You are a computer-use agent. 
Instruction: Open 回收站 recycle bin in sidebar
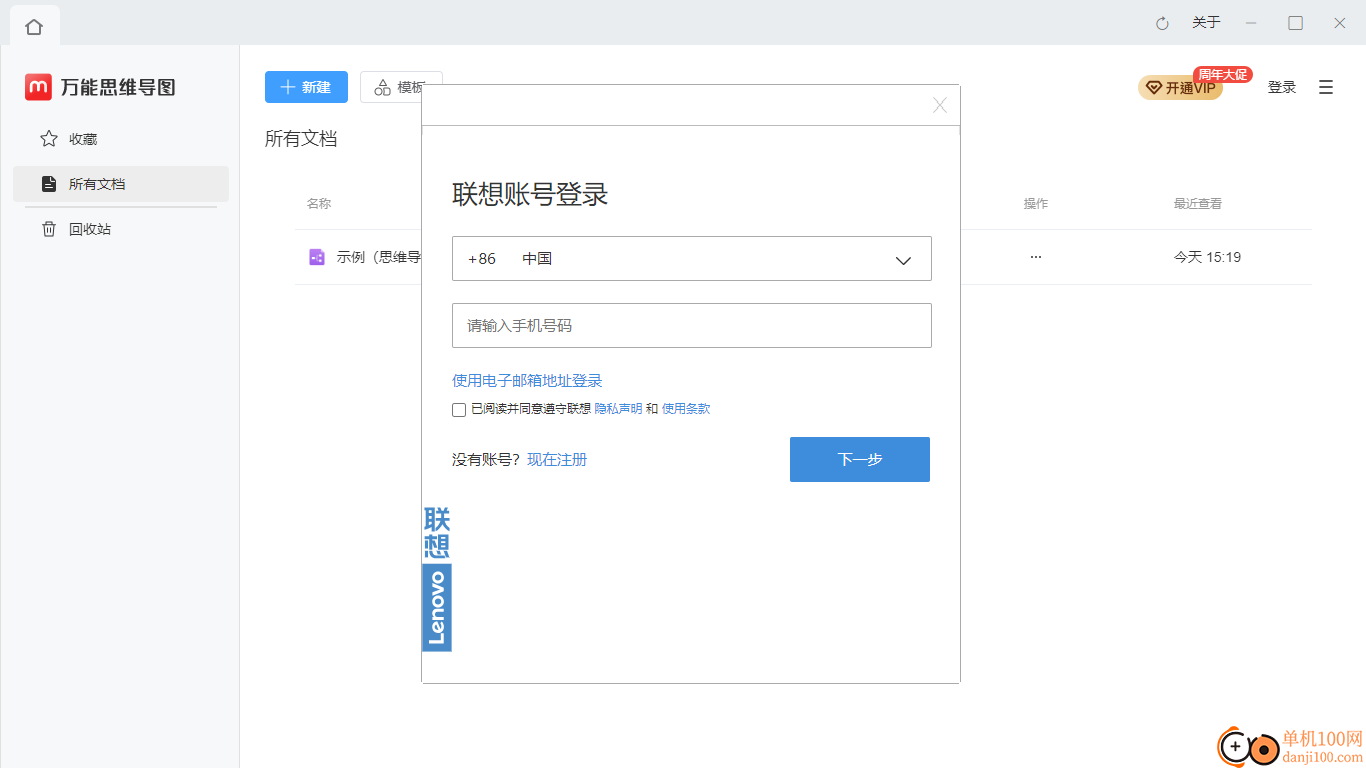point(121,229)
